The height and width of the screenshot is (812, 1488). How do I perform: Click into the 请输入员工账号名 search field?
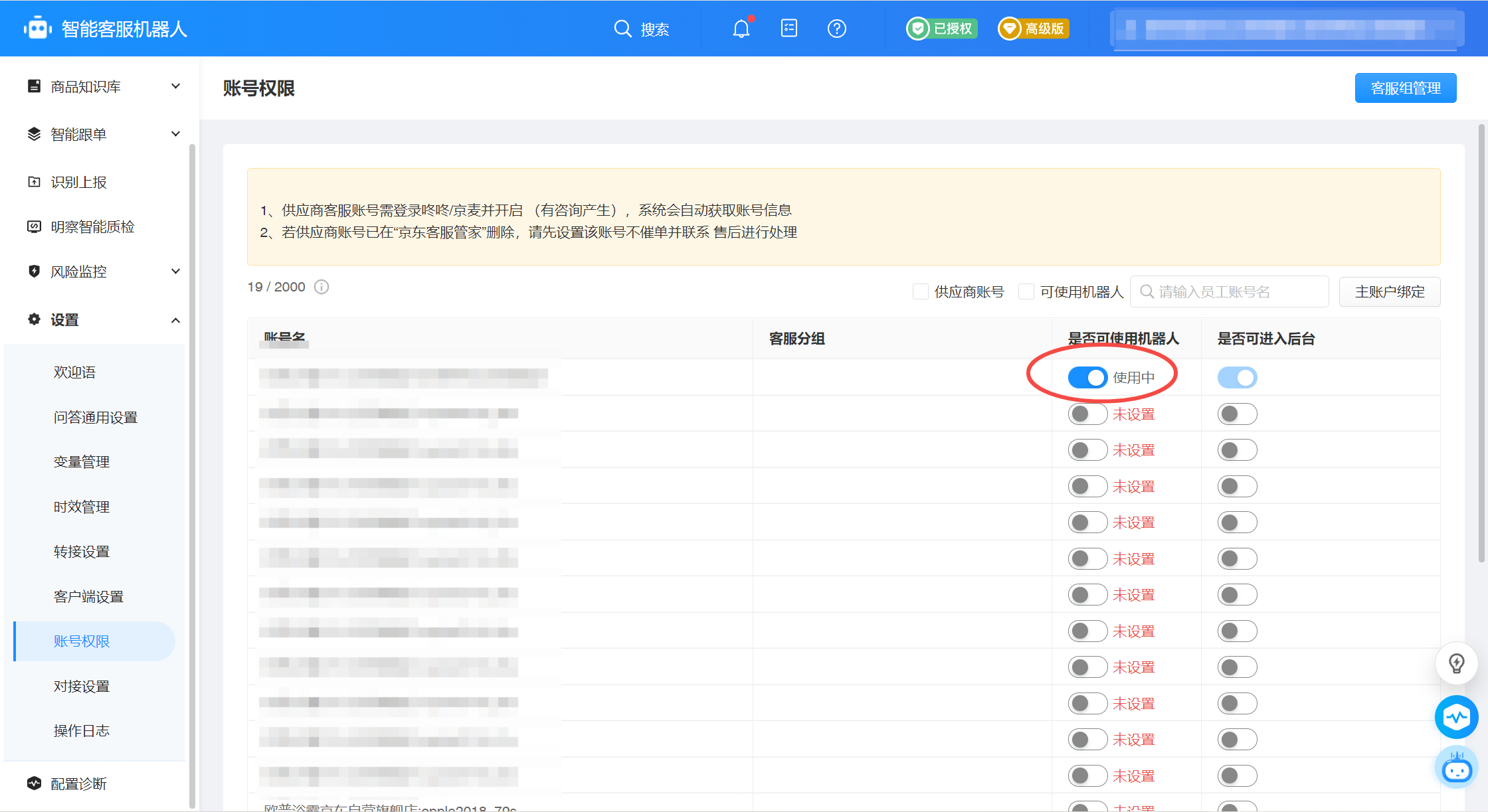1230,291
